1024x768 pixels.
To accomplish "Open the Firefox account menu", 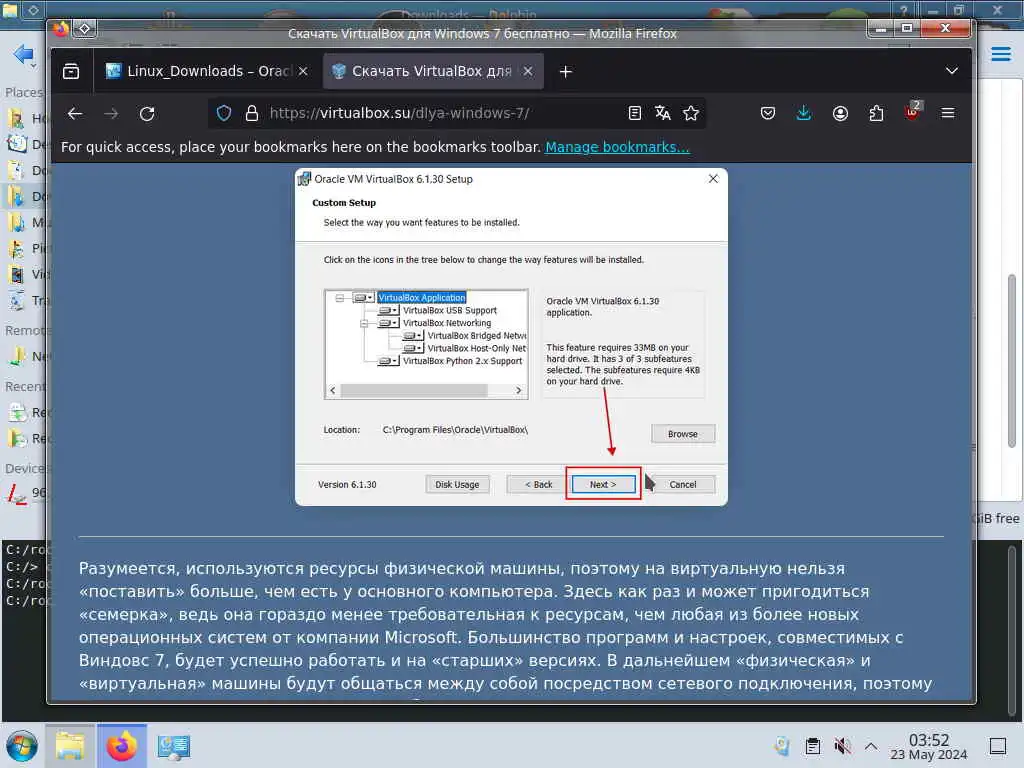I will click(x=840, y=113).
